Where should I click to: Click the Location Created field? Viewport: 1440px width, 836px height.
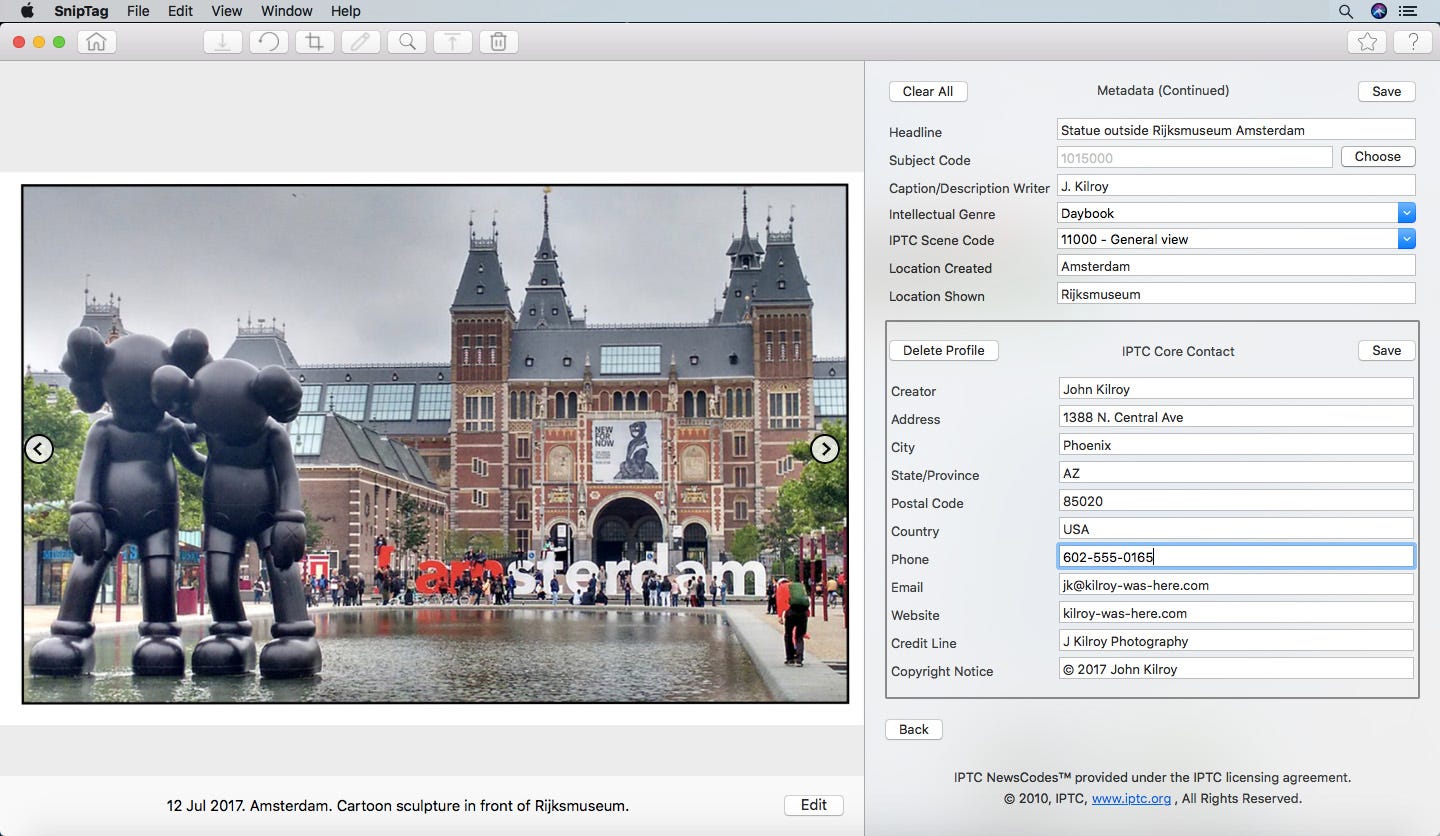click(1236, 265)
